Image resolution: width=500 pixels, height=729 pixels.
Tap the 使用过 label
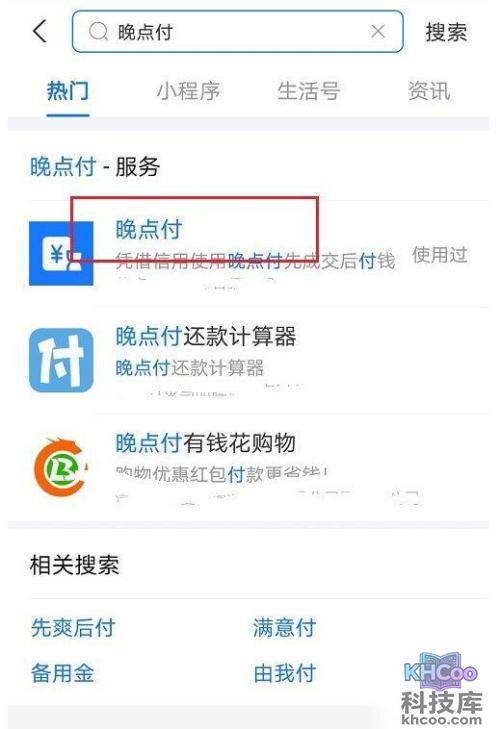440,255
